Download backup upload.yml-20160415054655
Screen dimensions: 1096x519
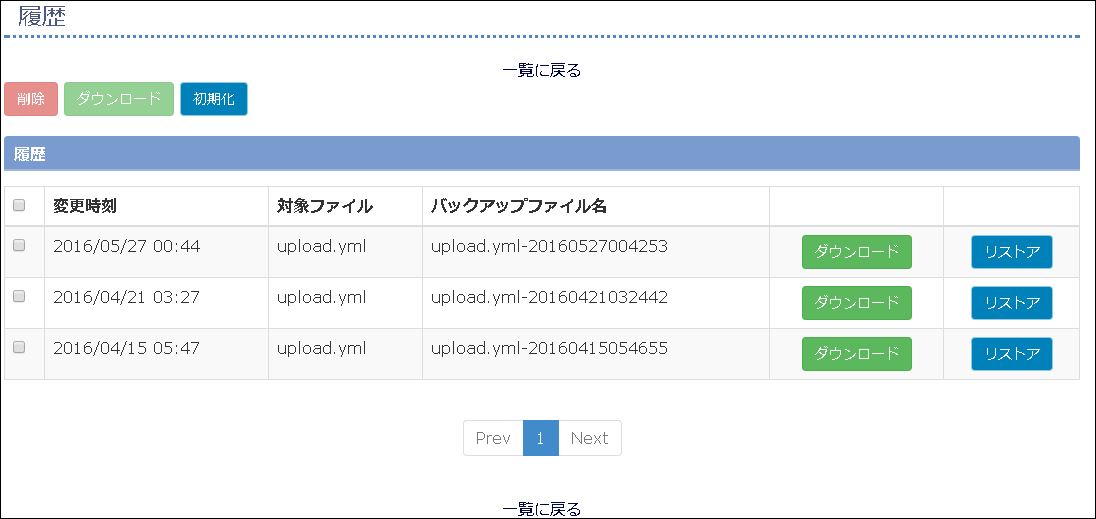pyautogui.click(x=857, y=354)
